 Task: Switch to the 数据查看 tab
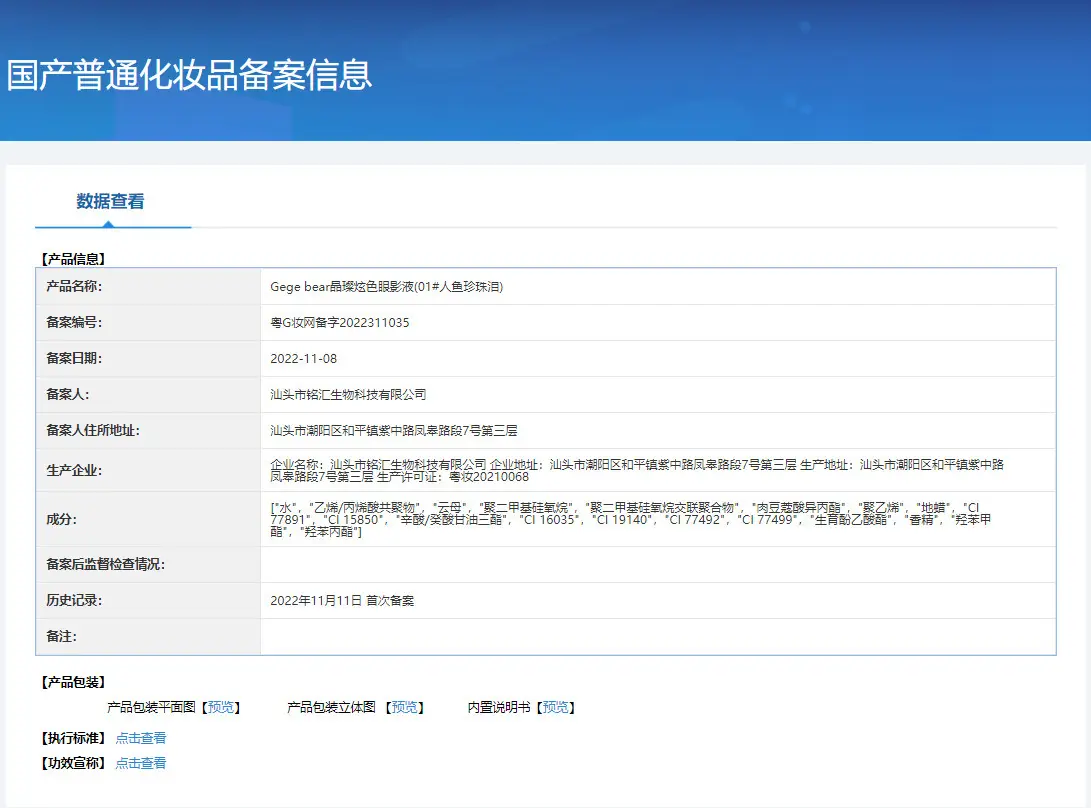(x=111, y=202)
